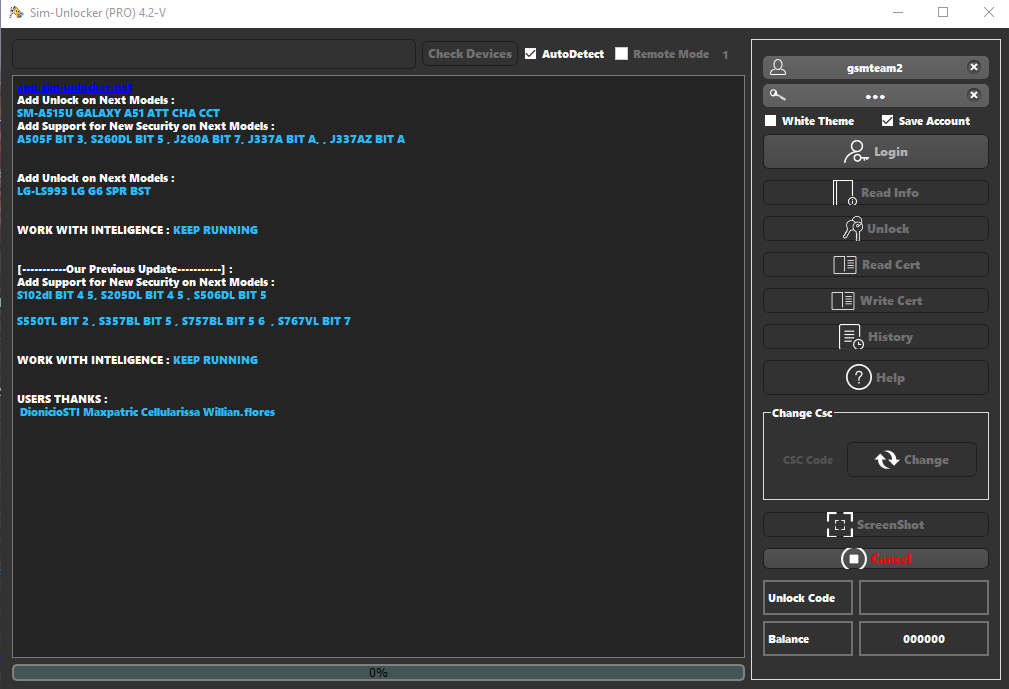Click the capture frame icon on ScreenShot
Viewport: 1009px width, 689px height.
(840, 524)
